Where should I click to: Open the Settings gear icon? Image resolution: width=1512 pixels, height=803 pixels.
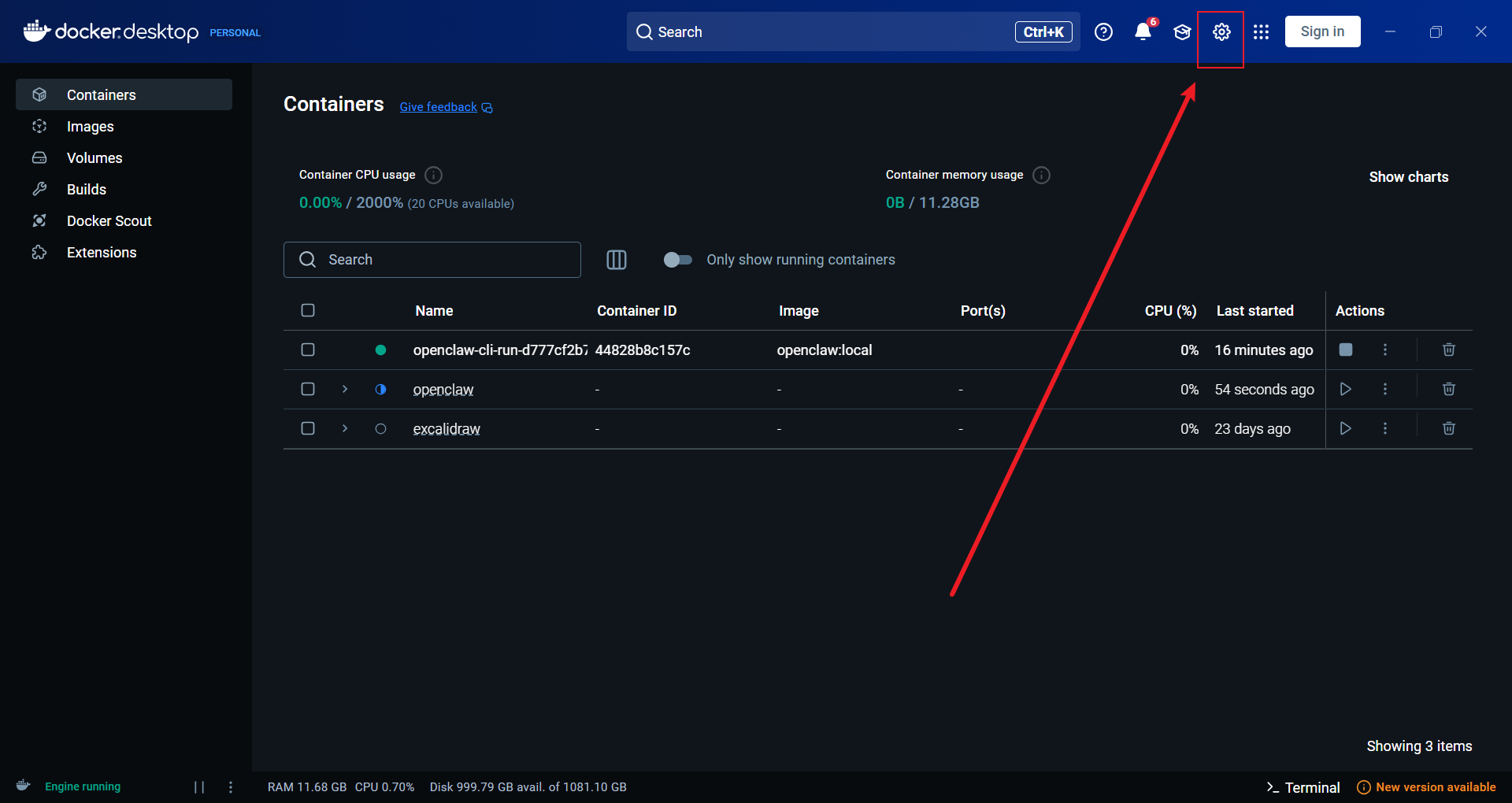point(1221,31)
